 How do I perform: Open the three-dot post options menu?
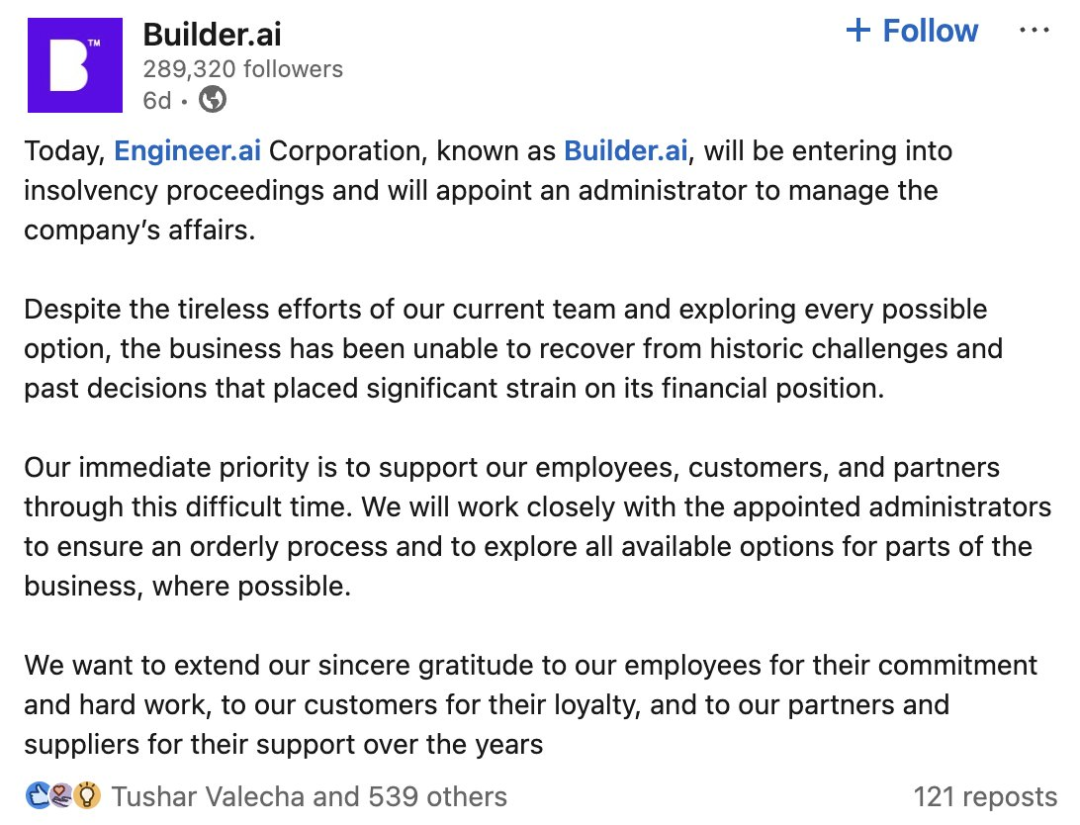(x=1034, y=31)
